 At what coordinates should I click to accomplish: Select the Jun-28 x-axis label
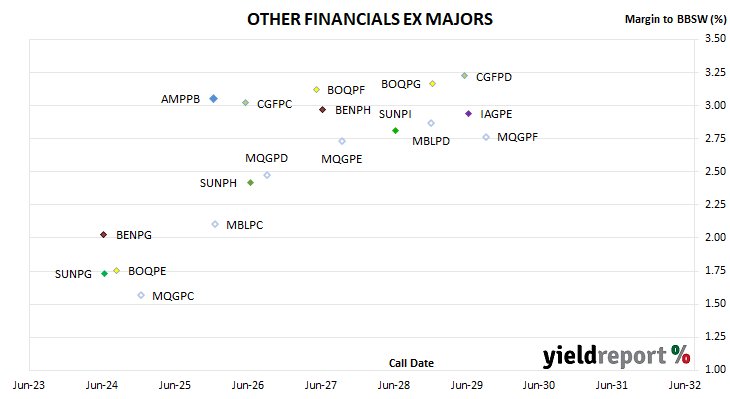[394, 385]
